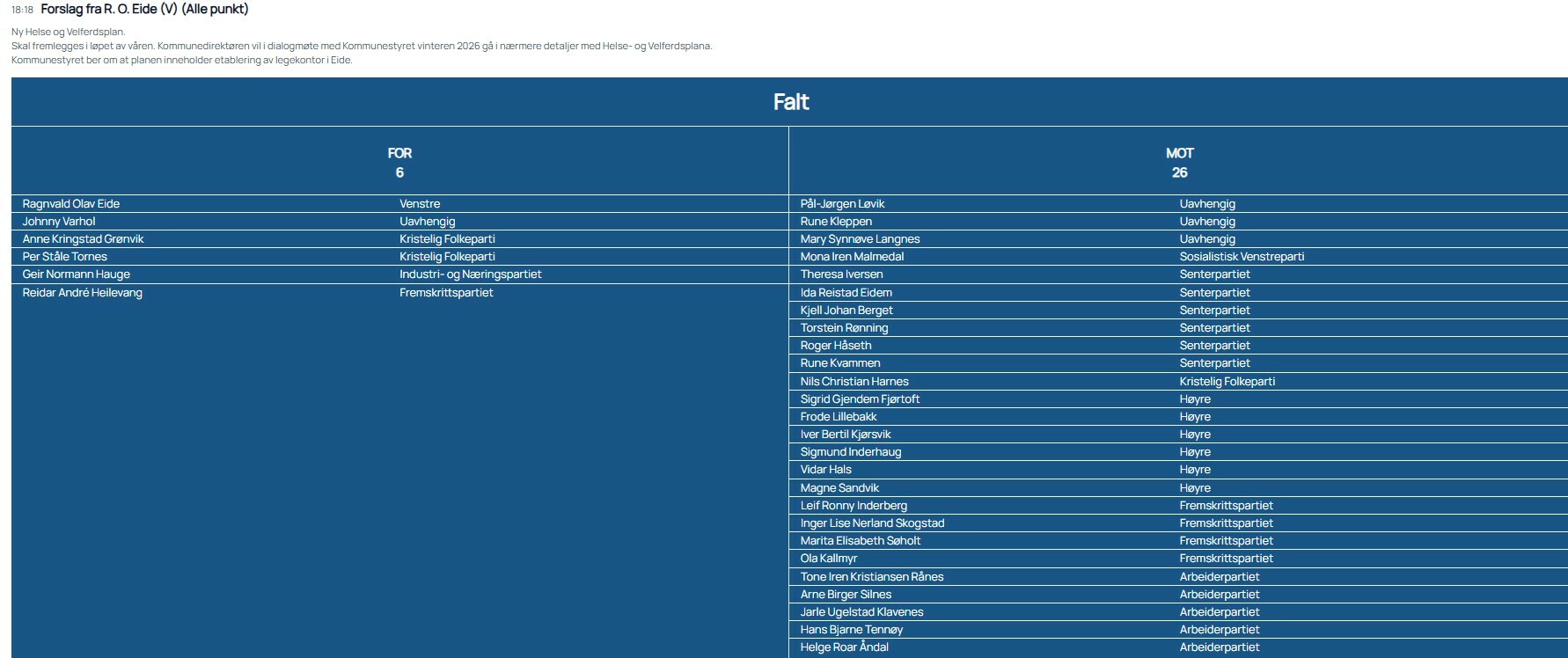Select Mona Iren Malmedal's row
This screenshot has height=658, width=1568.
[x=852, y=257]
